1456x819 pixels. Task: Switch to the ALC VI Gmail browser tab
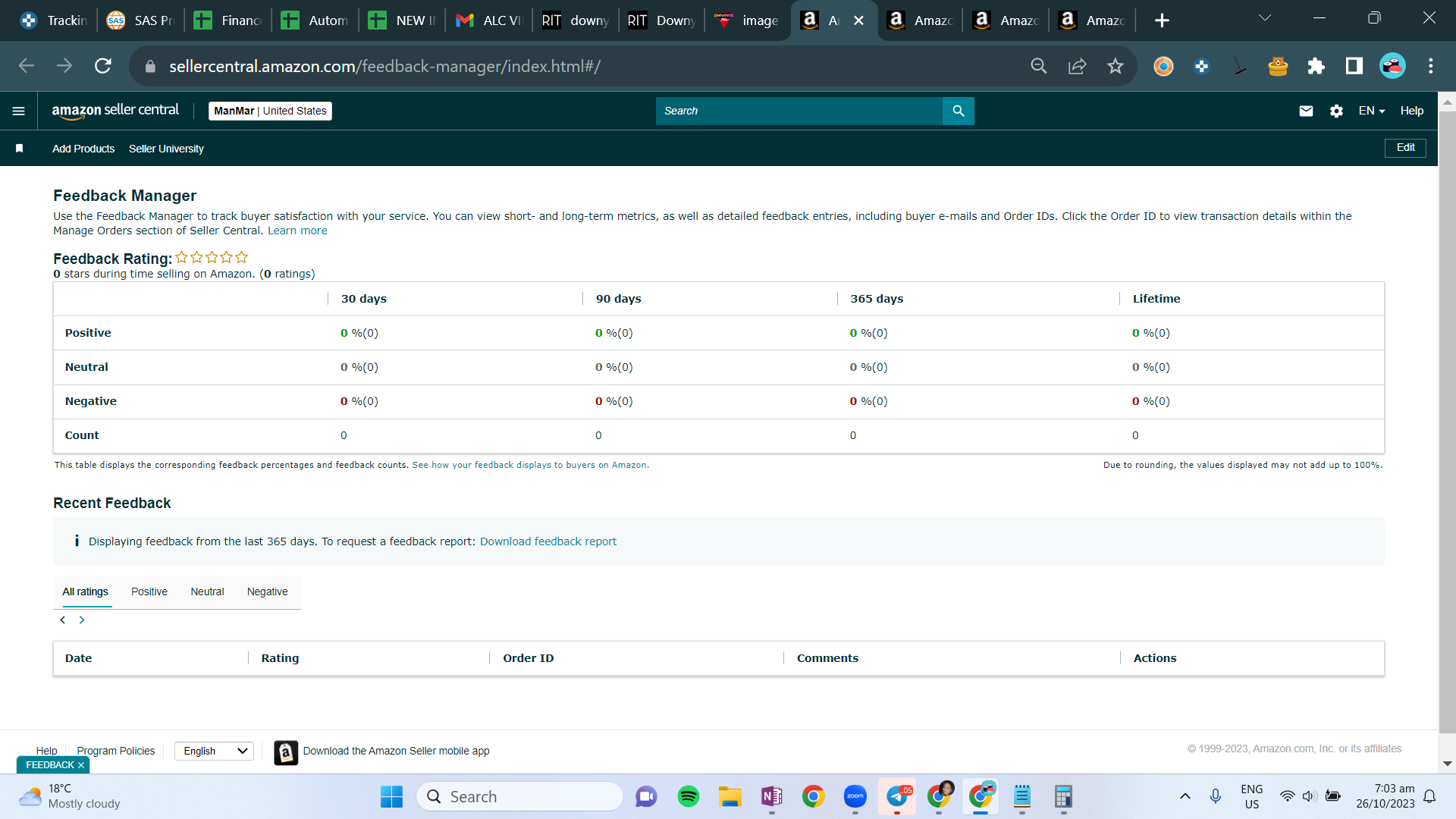(489, 20)
